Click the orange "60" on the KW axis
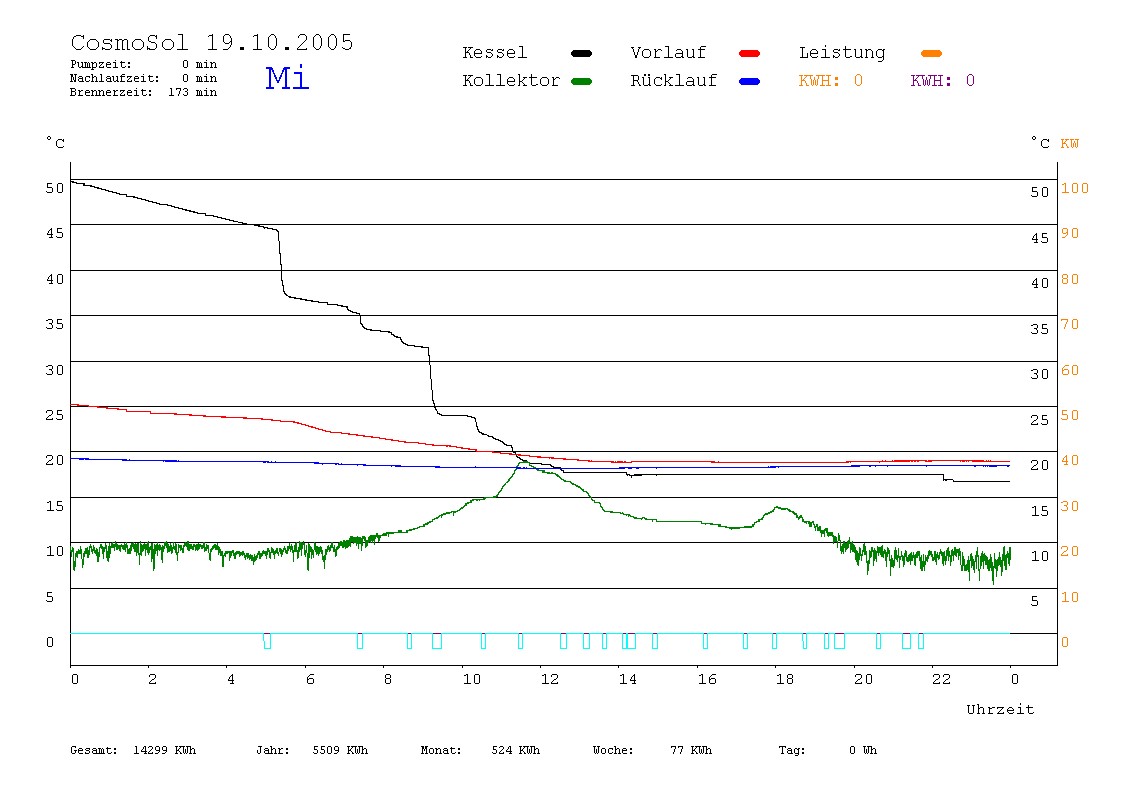This screenshot has height=812, width=1148. coord(1070,370)
